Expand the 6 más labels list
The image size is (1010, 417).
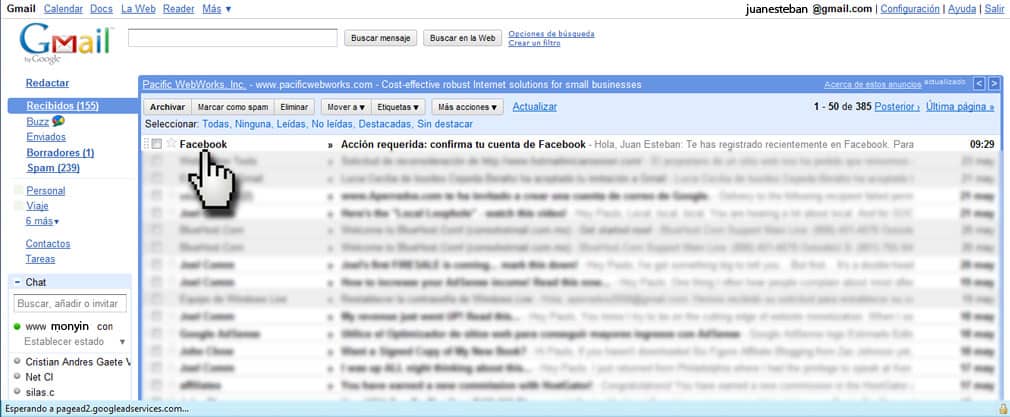42,221
